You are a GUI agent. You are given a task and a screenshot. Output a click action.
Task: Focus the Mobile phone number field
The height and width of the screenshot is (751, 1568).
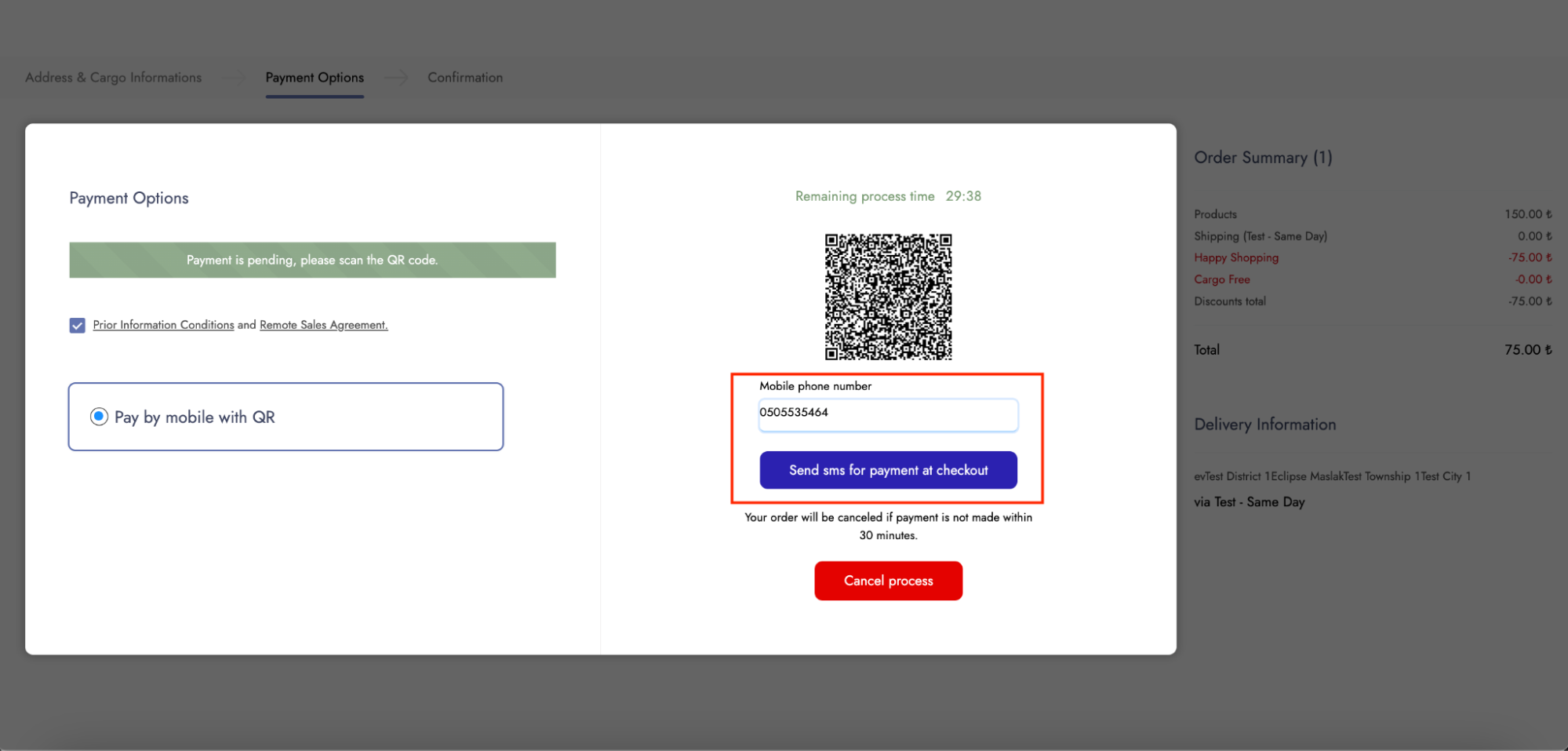[x=888, y=414]
